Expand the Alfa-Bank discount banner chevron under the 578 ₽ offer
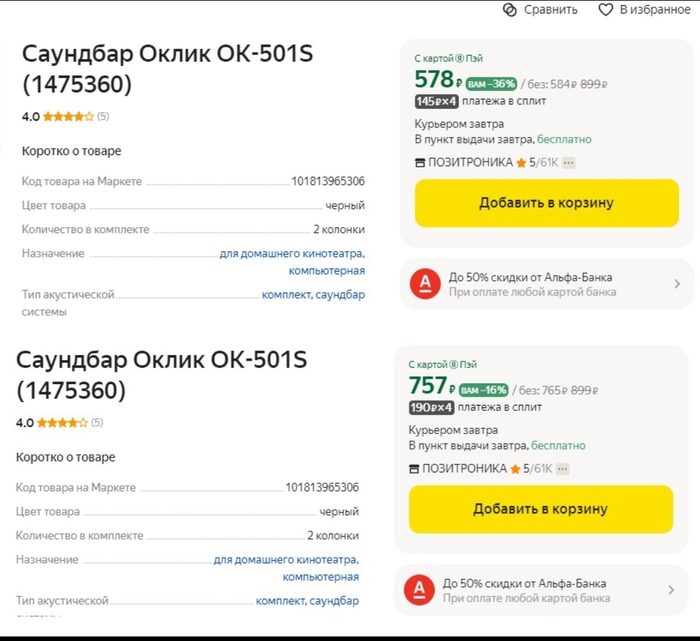Screen dimensions: 700x641 tap(676, 285)
